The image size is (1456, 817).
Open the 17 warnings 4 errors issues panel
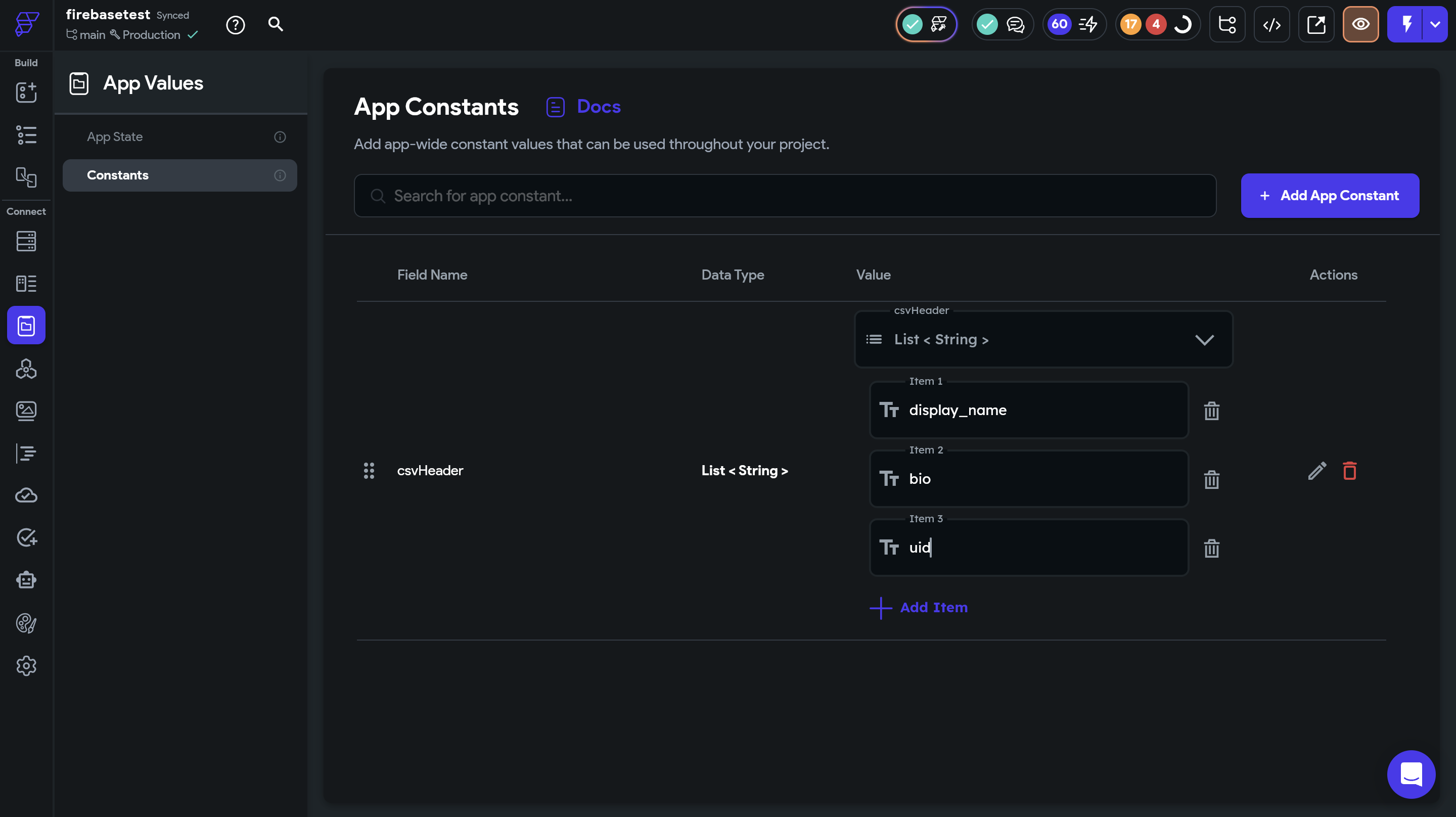click(1156, 24)
